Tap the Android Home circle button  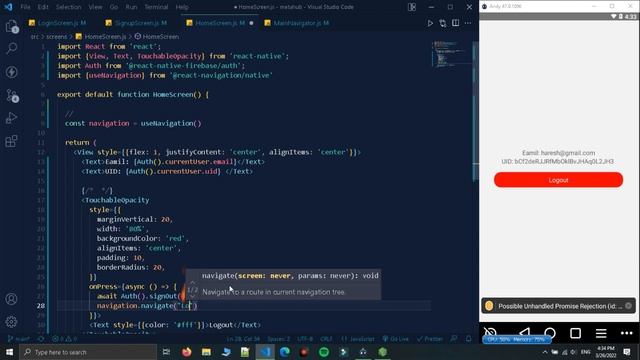click(550, 333)
